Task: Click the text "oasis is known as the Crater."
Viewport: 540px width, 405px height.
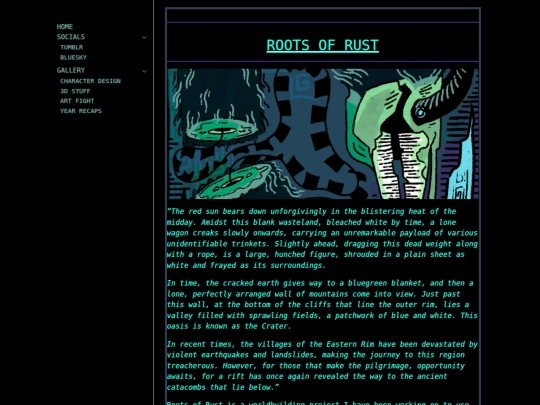Action: click(229, 326)
